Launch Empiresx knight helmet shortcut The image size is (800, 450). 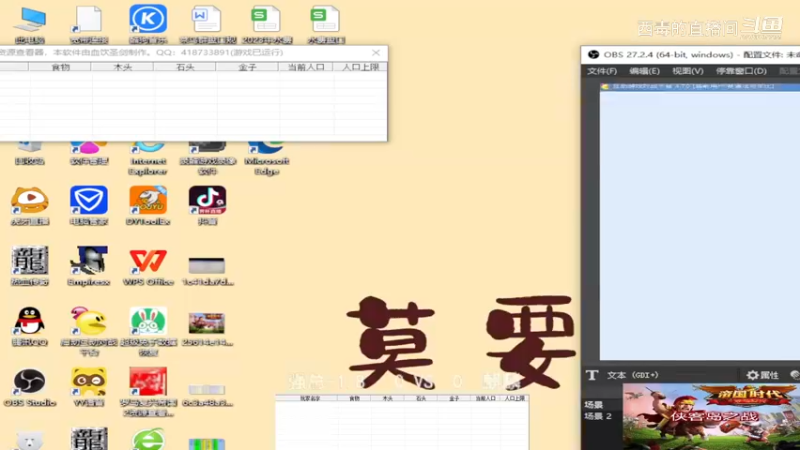[89, 261]
